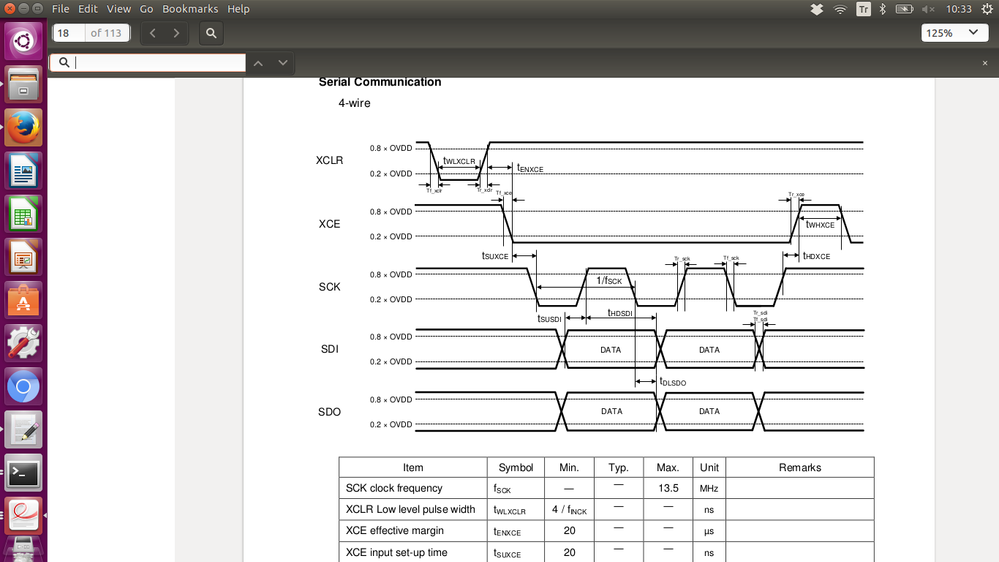Open the View menu
This screenshot has height=562, width=999.
pos(119,9)
